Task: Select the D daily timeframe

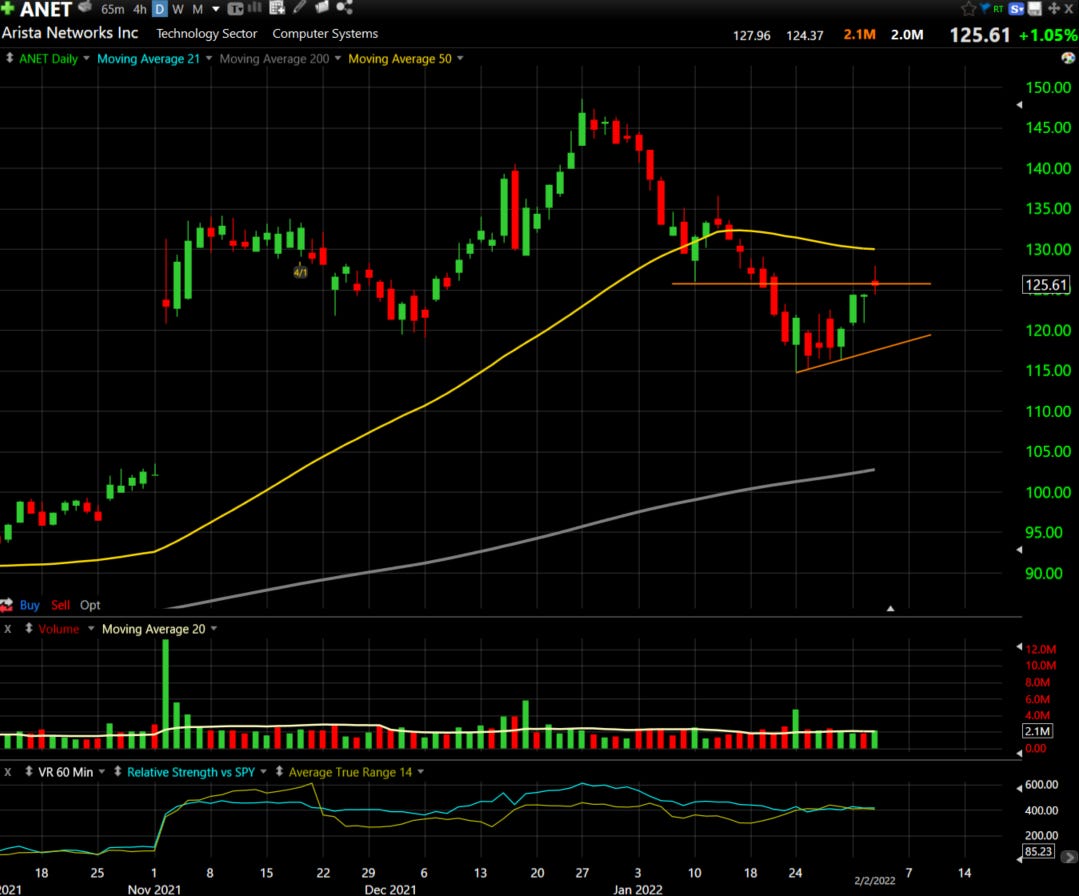Action: [x=159, y=9]
